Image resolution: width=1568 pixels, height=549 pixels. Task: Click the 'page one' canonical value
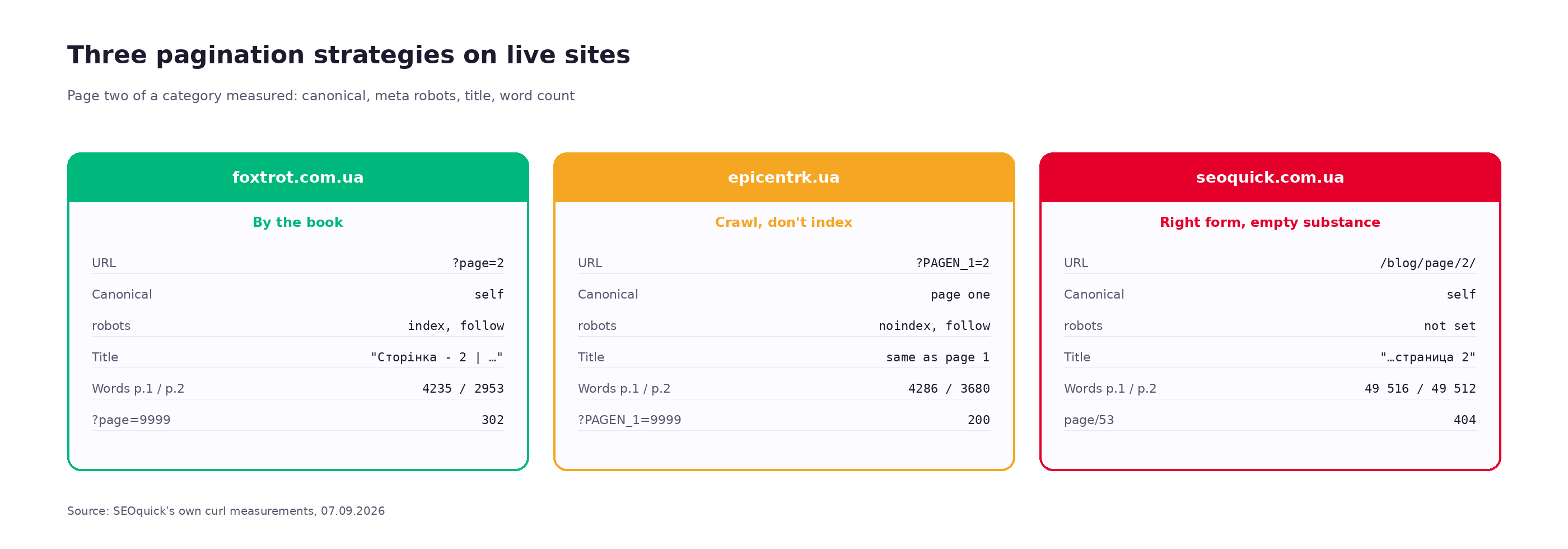point(960,295)
